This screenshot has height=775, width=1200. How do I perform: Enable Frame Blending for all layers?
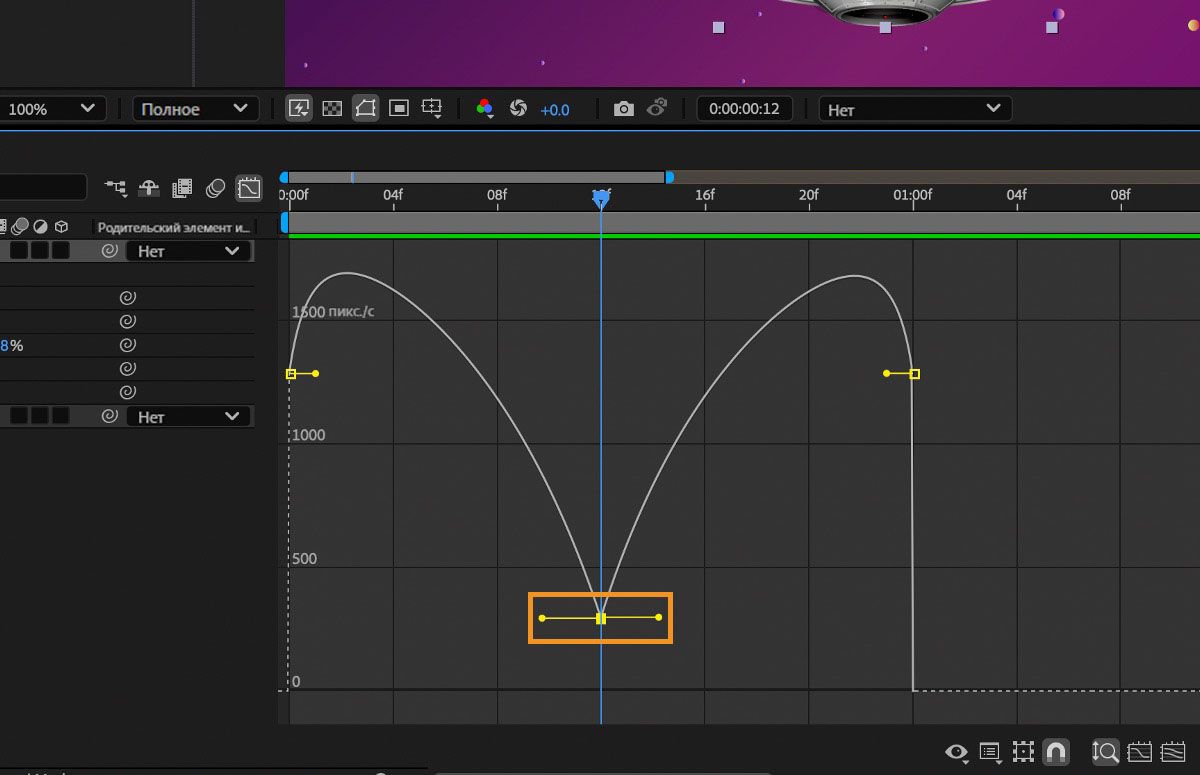click(182, 187)
